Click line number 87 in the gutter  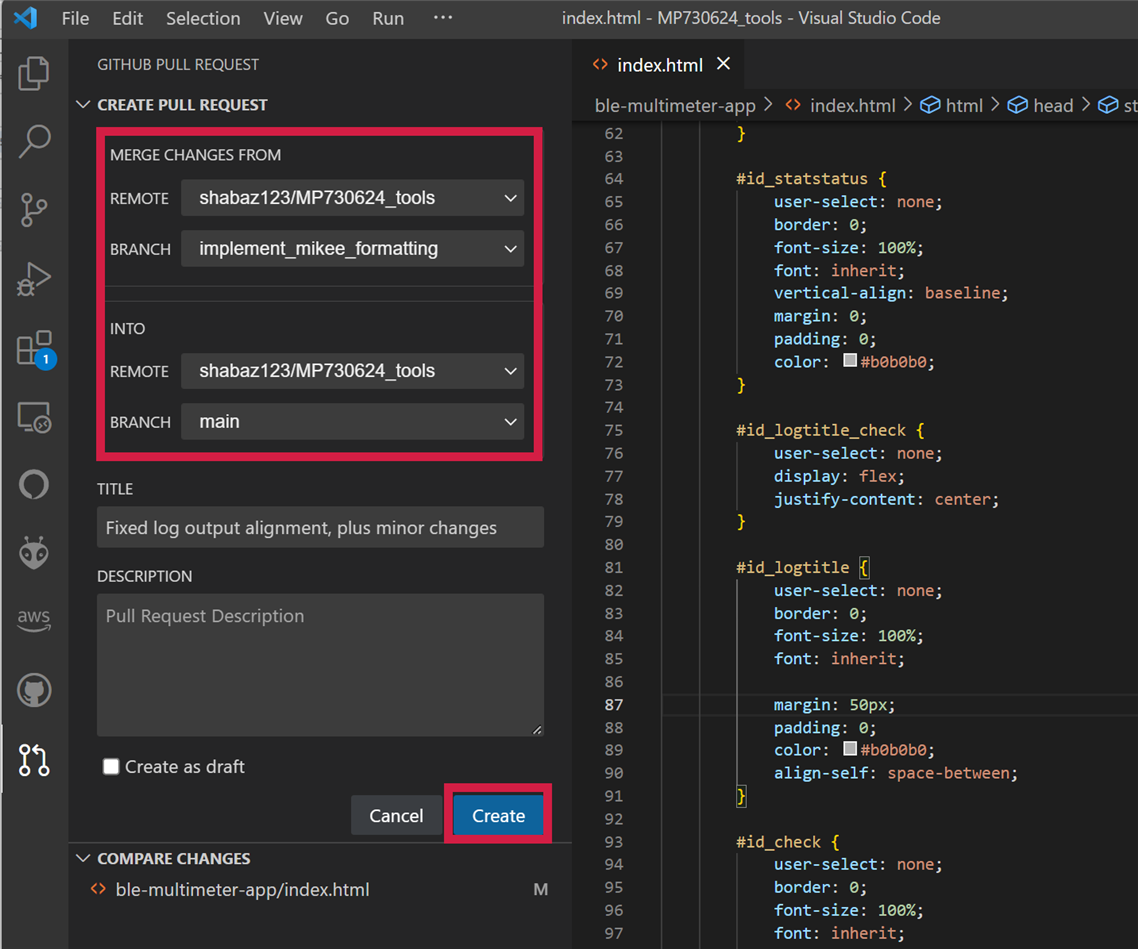(x=614, y=704)
